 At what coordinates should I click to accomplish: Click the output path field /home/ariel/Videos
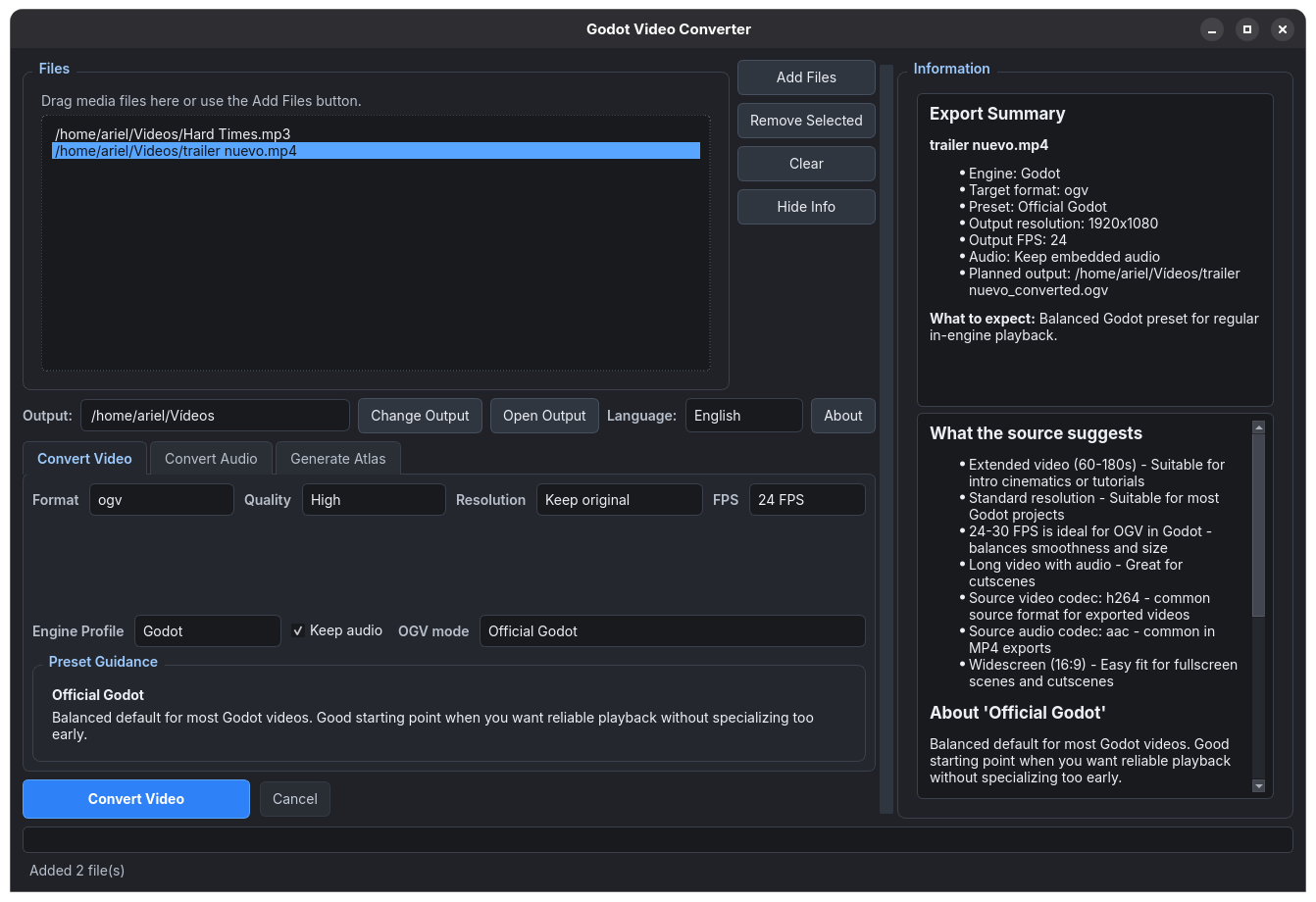click(x=215, y=416)
